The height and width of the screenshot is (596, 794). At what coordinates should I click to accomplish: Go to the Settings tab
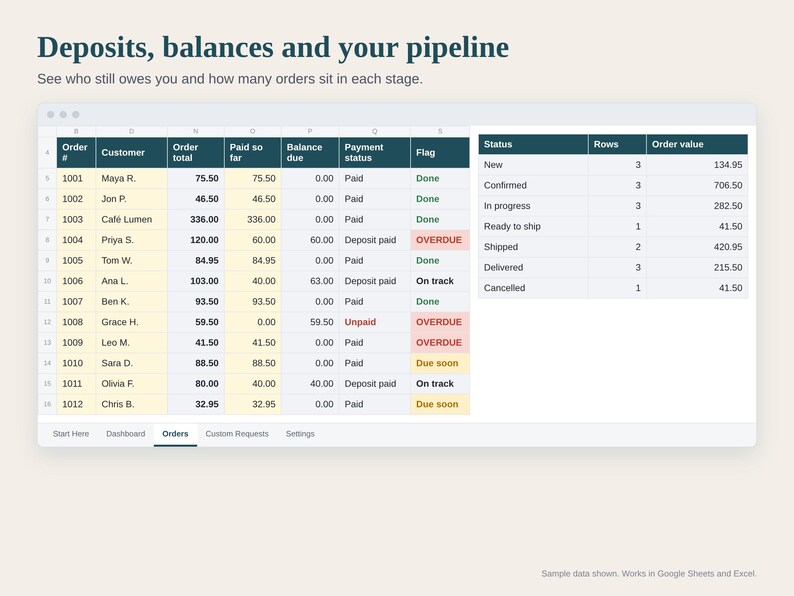[x=300, y=434]
